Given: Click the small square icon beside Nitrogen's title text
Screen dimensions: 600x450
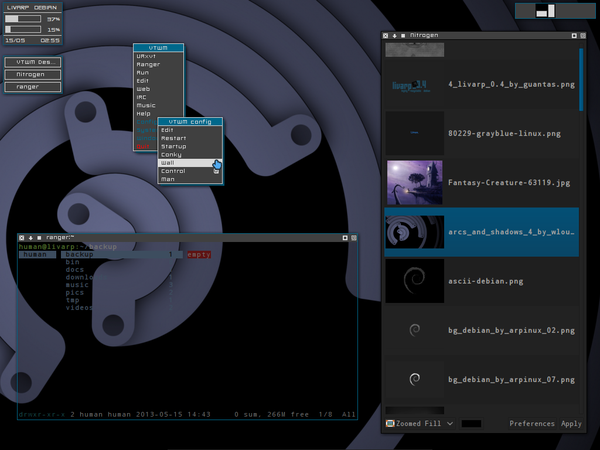Looking at the screenshot, I should pos(403,36).
